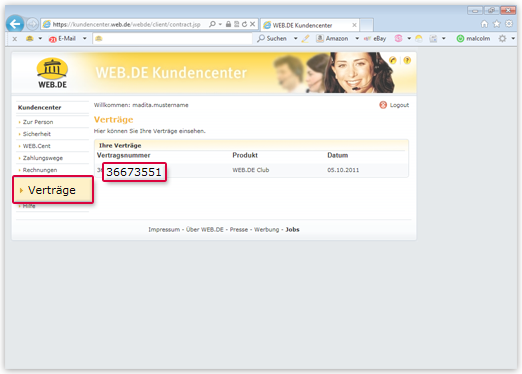Refresh the page with reload icon
Screen dimensions: 522x374
coord(244,24)
